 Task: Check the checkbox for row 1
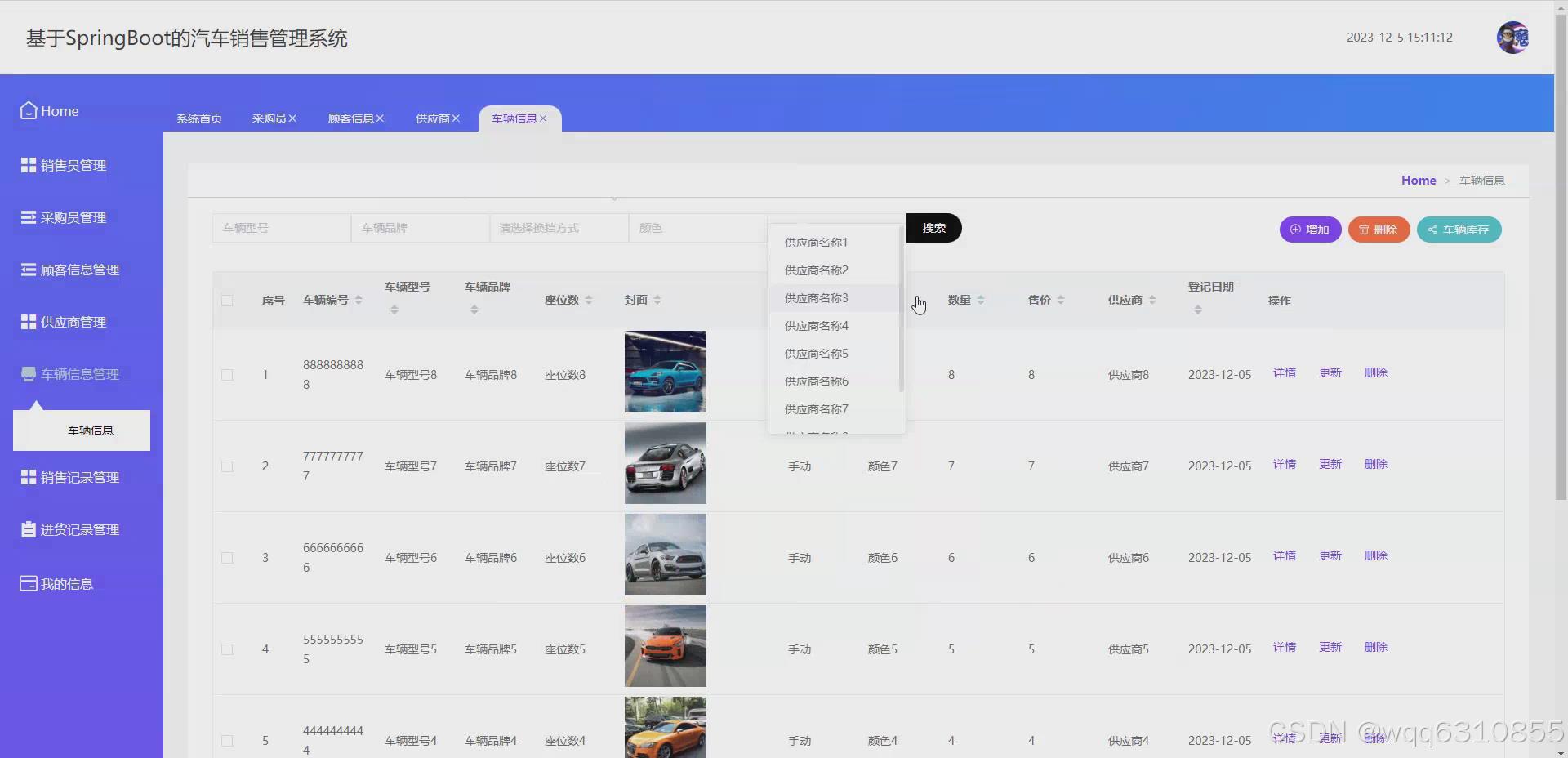[x=227, y=375]
